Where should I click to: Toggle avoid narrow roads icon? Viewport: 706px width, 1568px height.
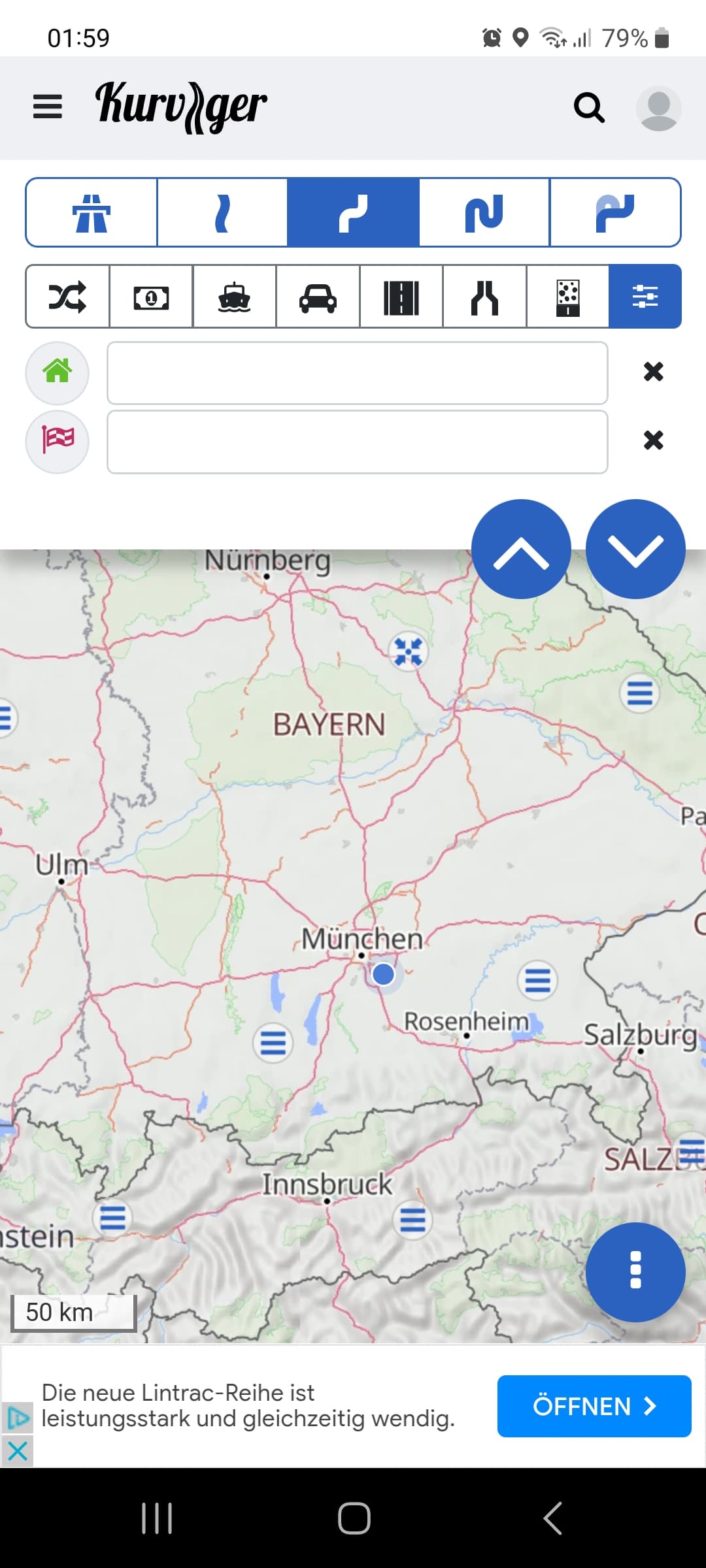[x=484, y=297]
